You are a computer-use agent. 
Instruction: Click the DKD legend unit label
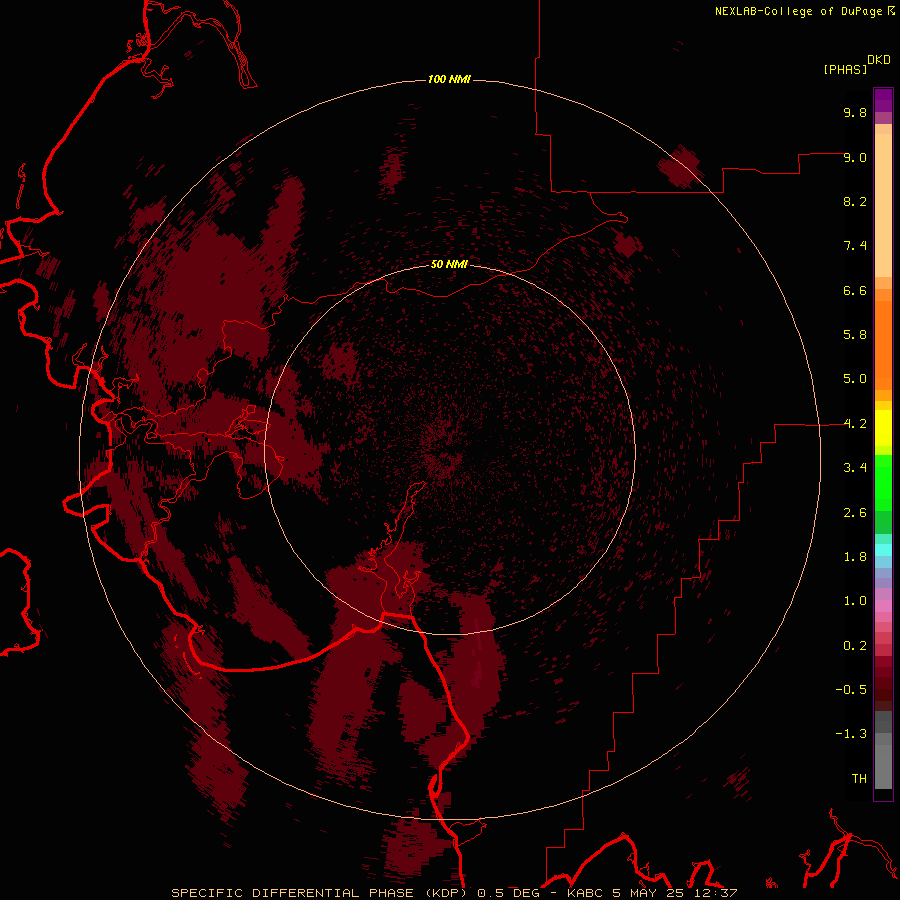tap(879, 60)
